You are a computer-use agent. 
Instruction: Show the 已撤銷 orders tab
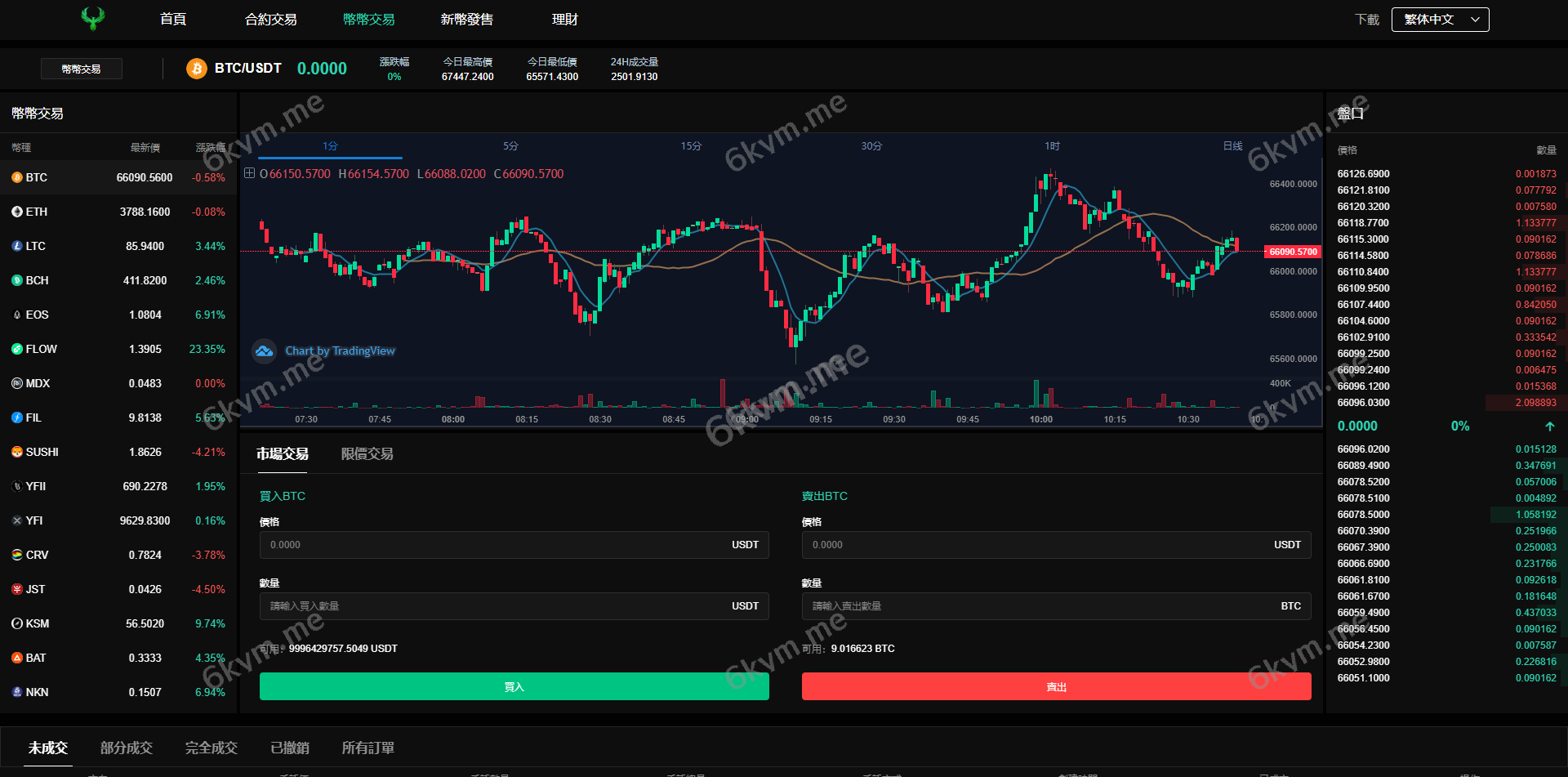click(x=289, y=748)
